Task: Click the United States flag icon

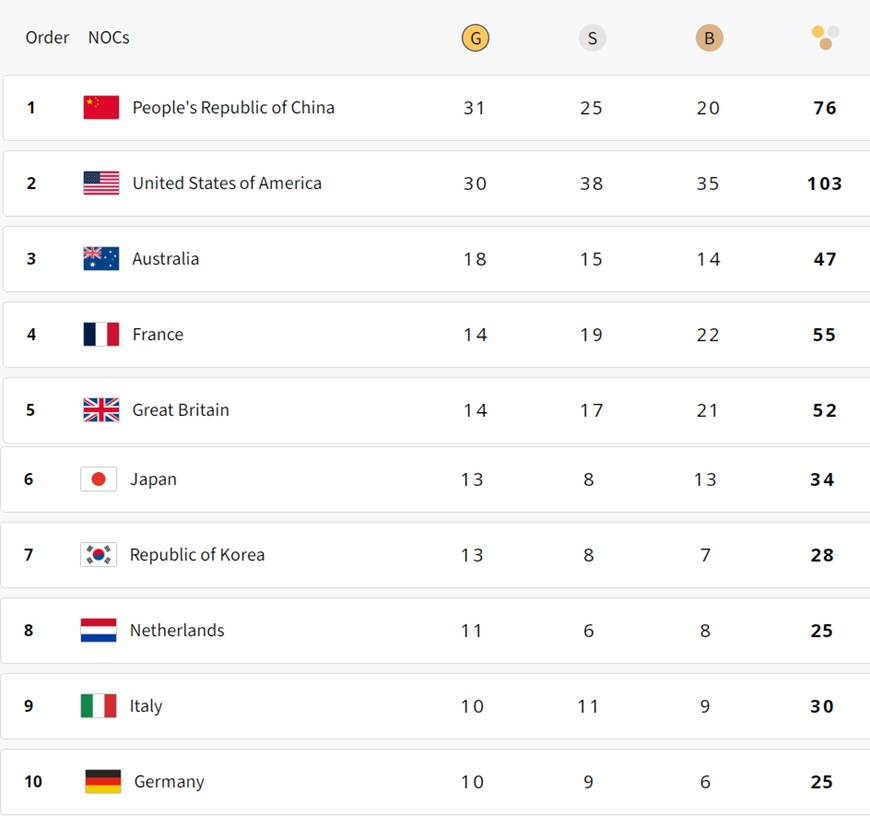Action: pos(101,183)
